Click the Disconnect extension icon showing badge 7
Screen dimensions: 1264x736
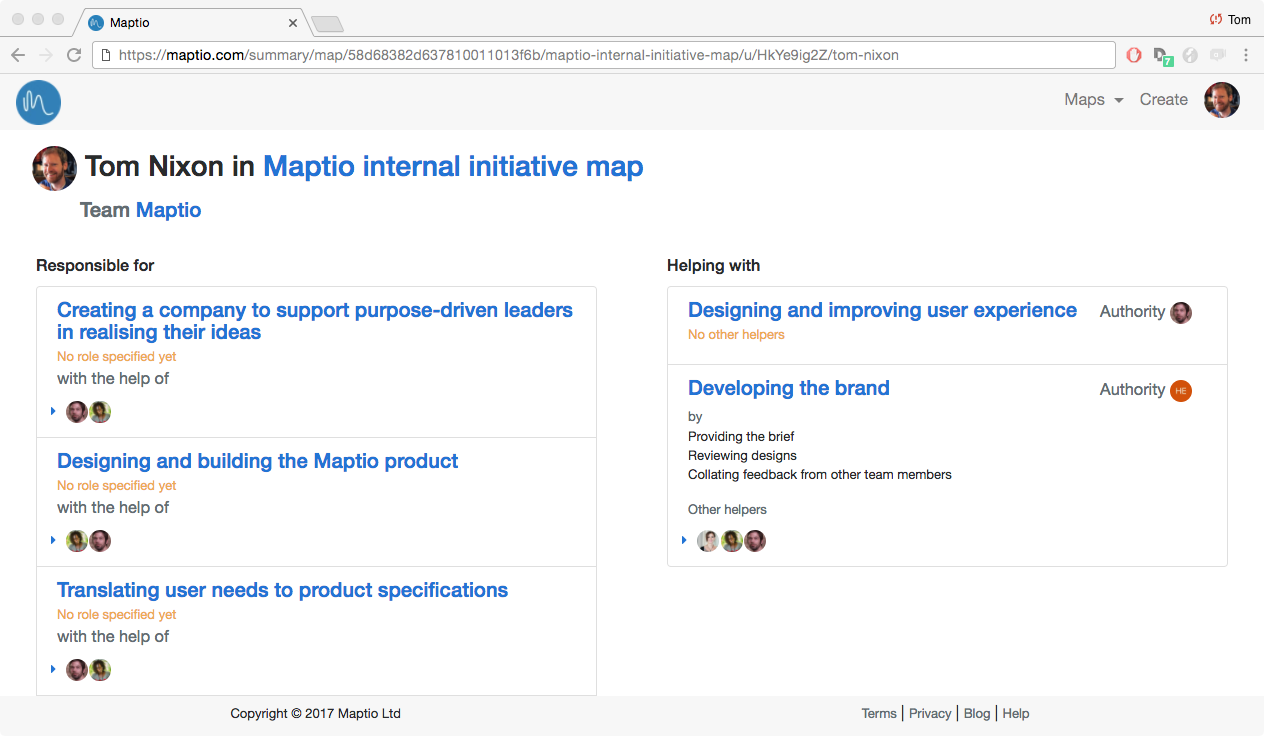click(1161, 55)
